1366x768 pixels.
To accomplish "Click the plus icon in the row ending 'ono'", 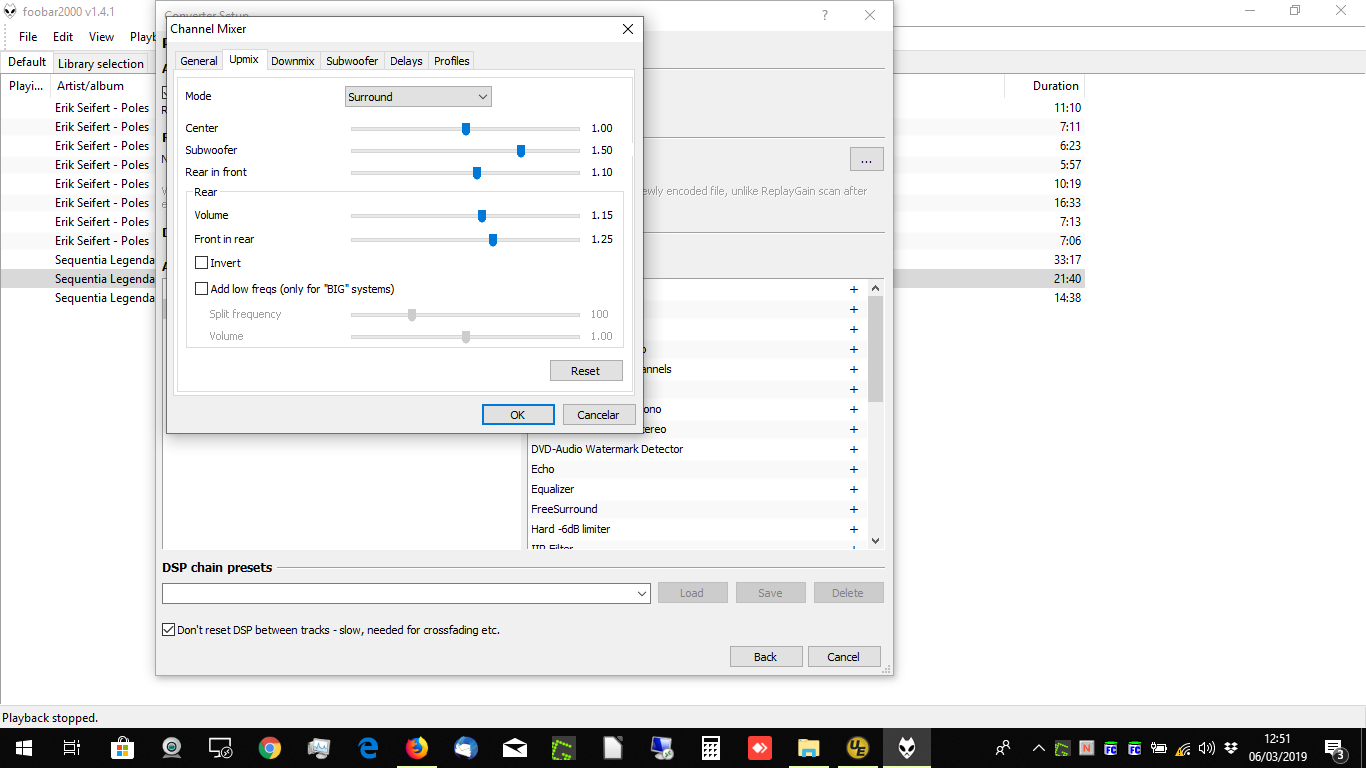I will tap(854, 409).
